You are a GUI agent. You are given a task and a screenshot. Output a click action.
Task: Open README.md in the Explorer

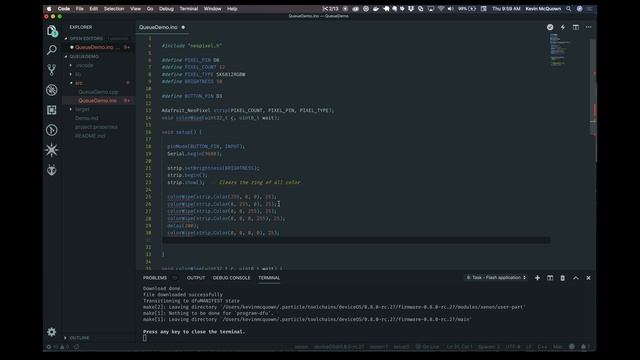coord(90,136)
